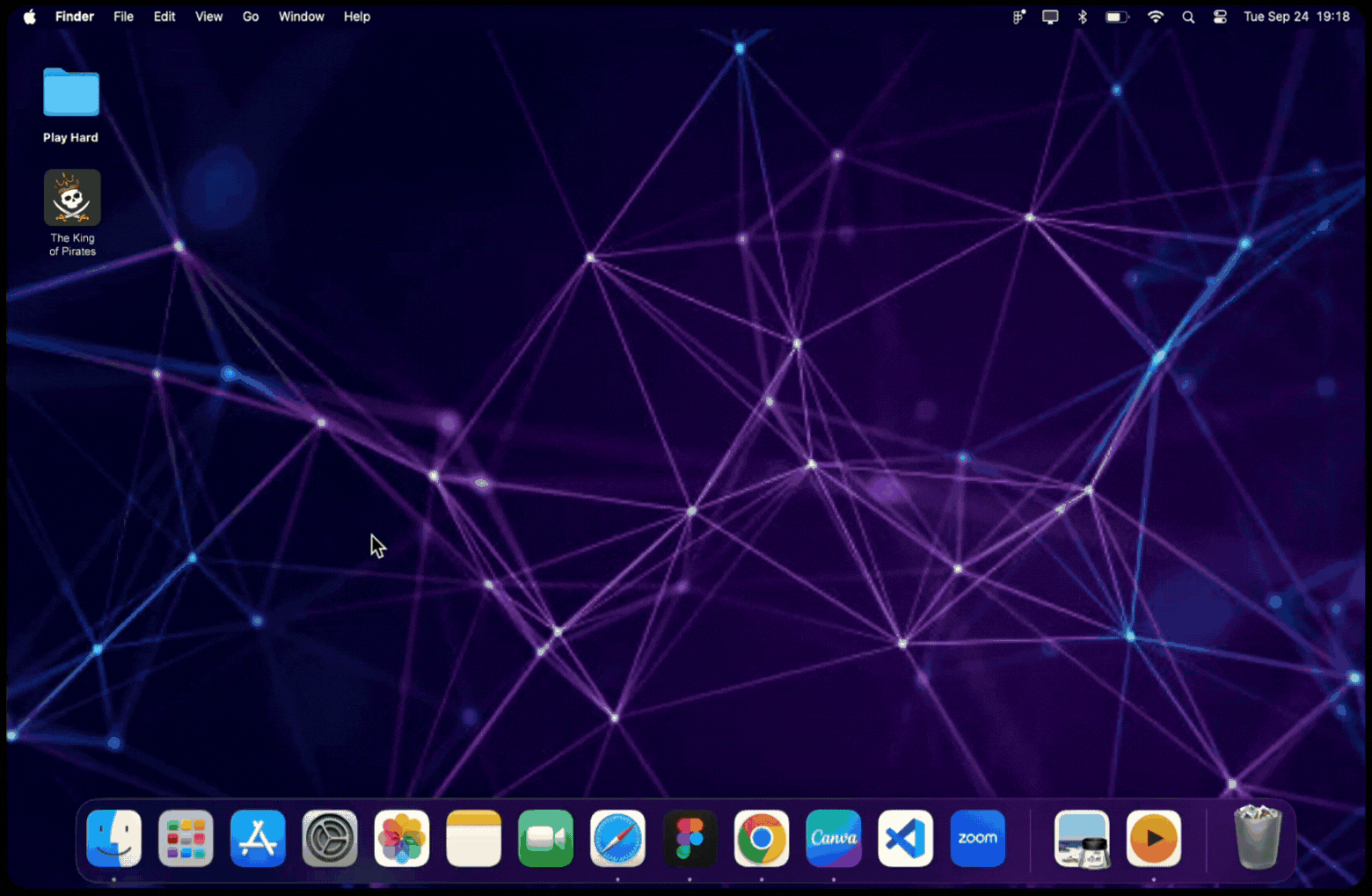Start FaceTime from the Dock
Image resolution: width=1372 pixels, height=896 pixels.
(x=545, y=838)
